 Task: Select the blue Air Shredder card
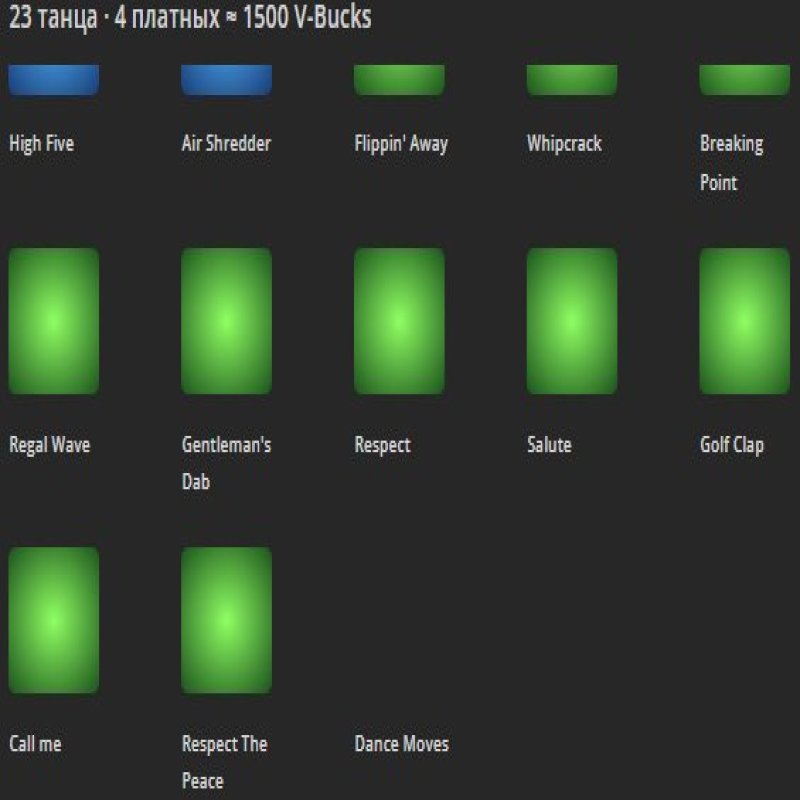point(226,80)
